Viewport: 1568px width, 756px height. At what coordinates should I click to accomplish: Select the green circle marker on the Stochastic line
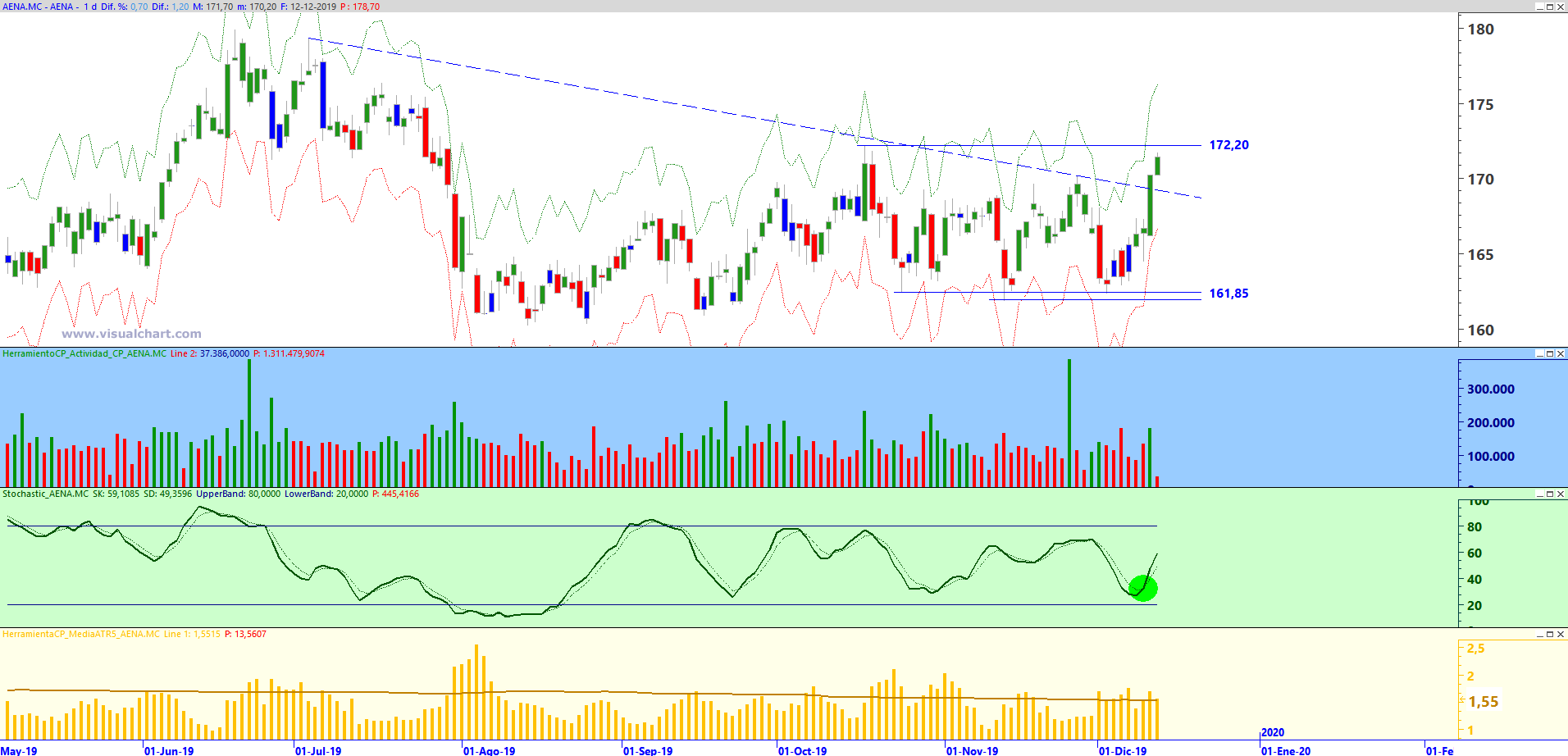[x=1143, y=588]
